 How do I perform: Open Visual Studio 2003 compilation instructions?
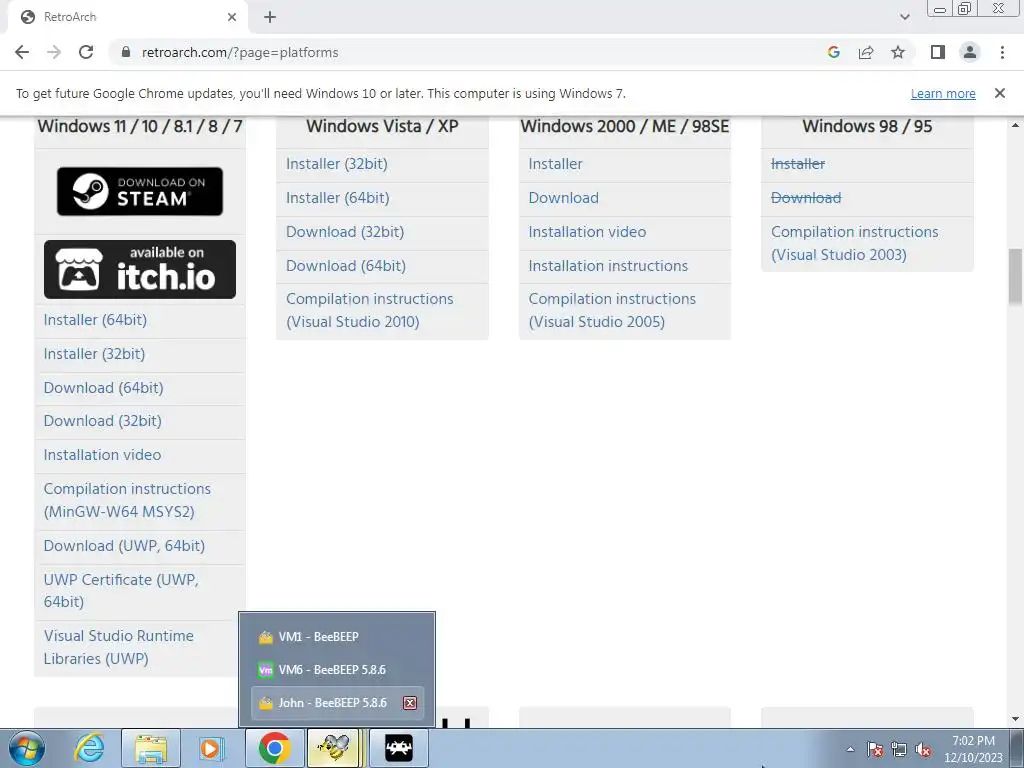[854, 243]
